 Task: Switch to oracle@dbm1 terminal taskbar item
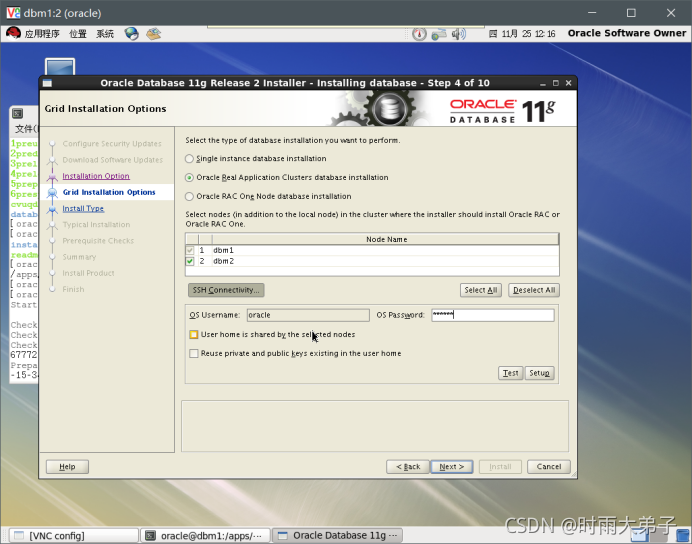pos(205,536)
